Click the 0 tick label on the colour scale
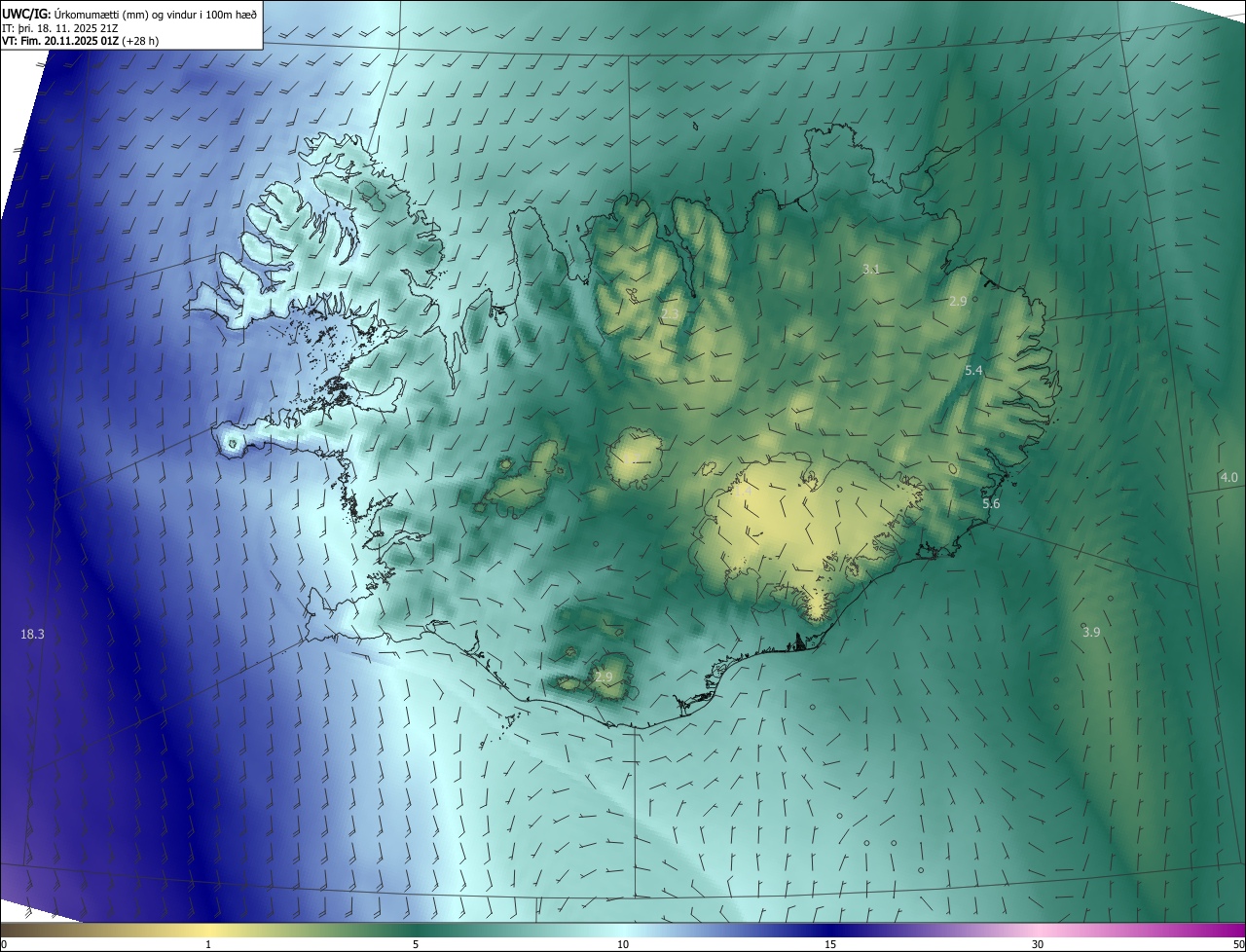Viewport: 1246px width, 952px height. 4,944
